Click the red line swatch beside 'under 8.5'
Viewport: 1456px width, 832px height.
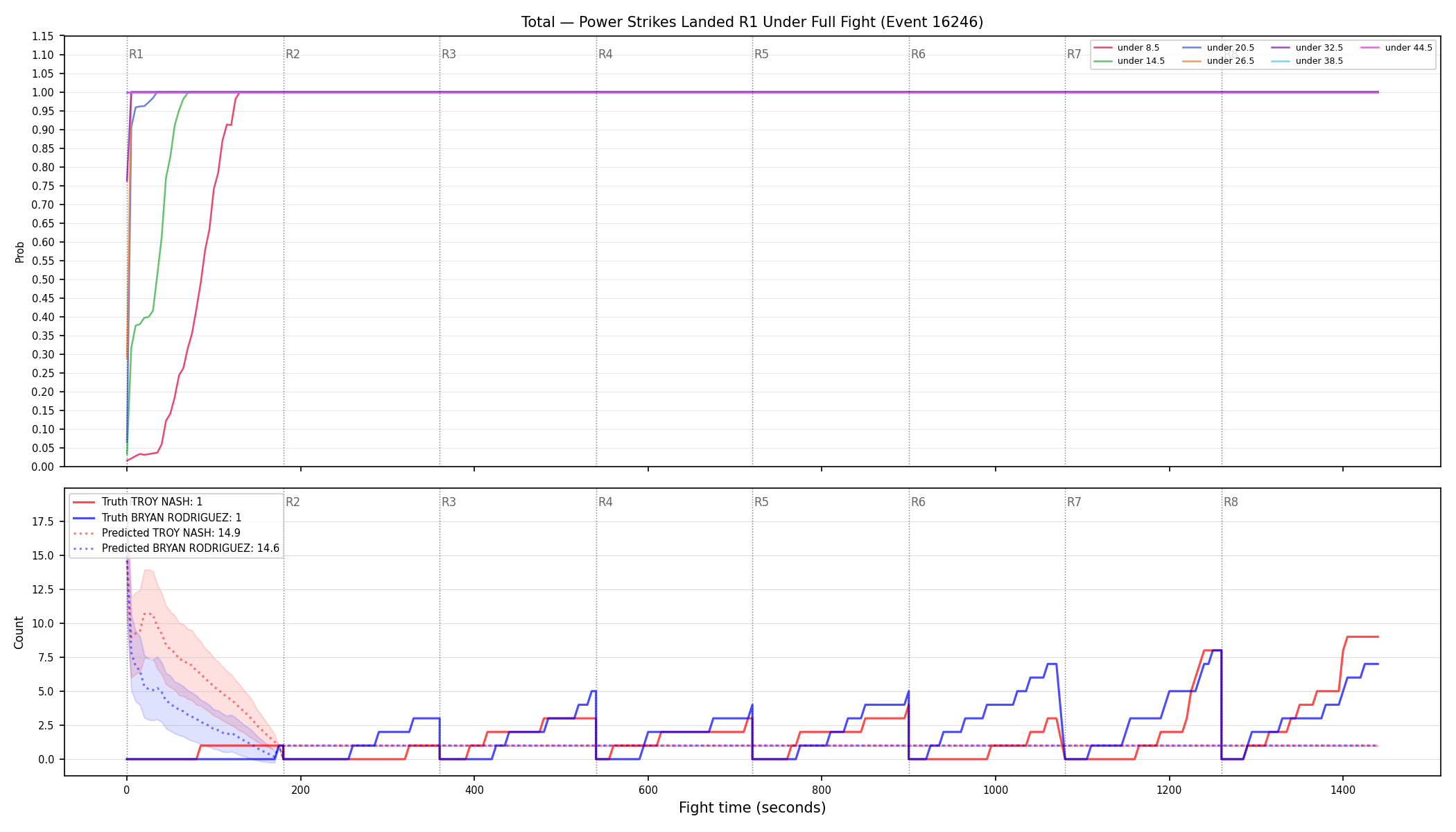(1103, 48)
